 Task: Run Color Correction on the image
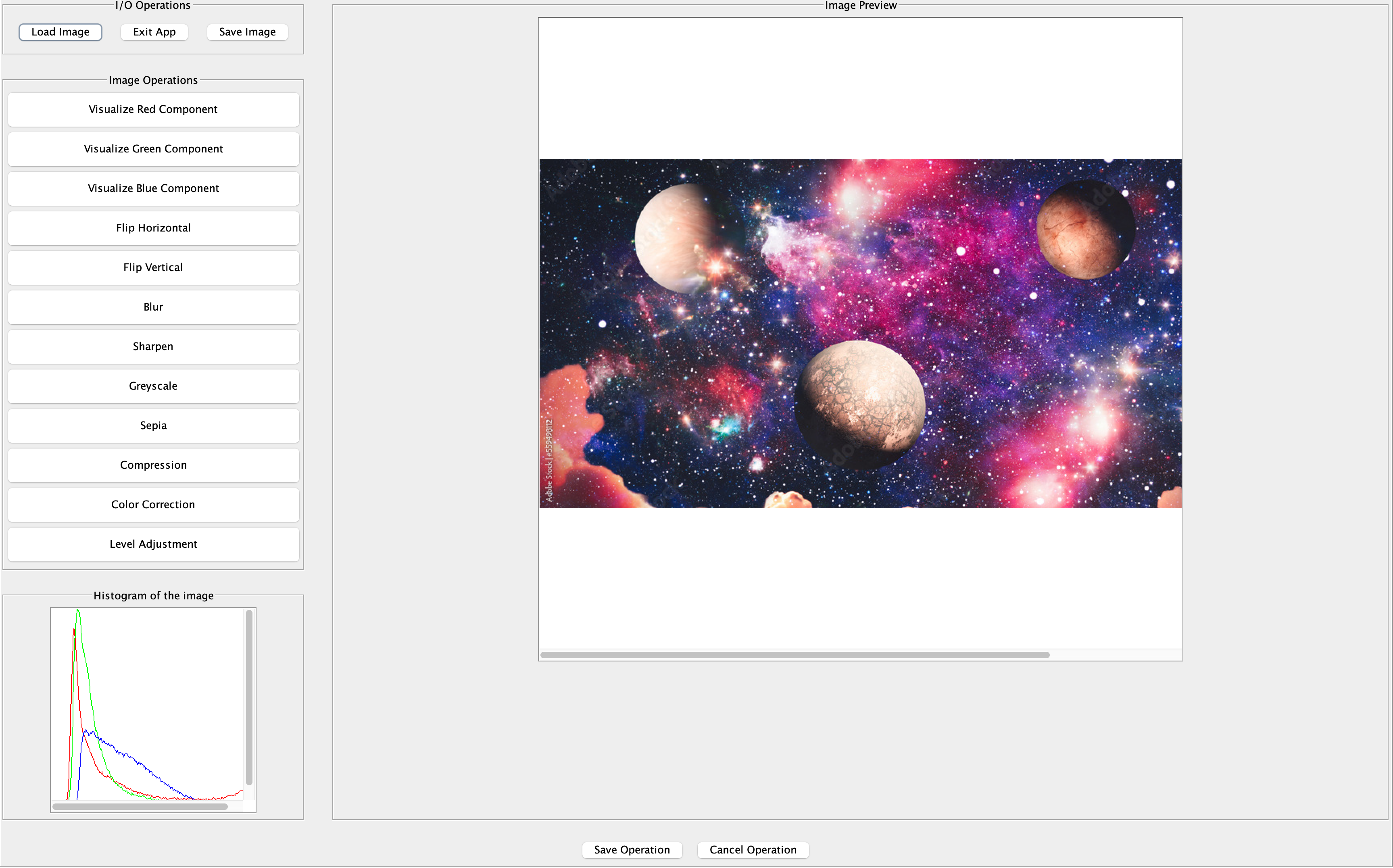pyautogui.click(x=153, y=505)
